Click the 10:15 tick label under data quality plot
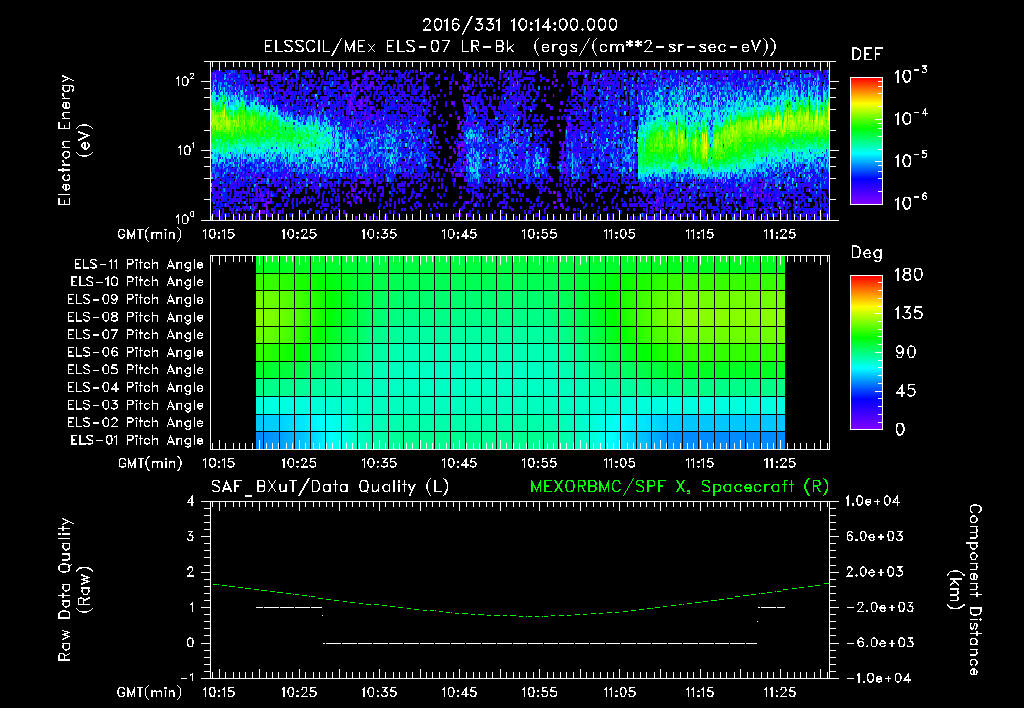The width and height of the screenshot is (1024, 708). (219, 692)
